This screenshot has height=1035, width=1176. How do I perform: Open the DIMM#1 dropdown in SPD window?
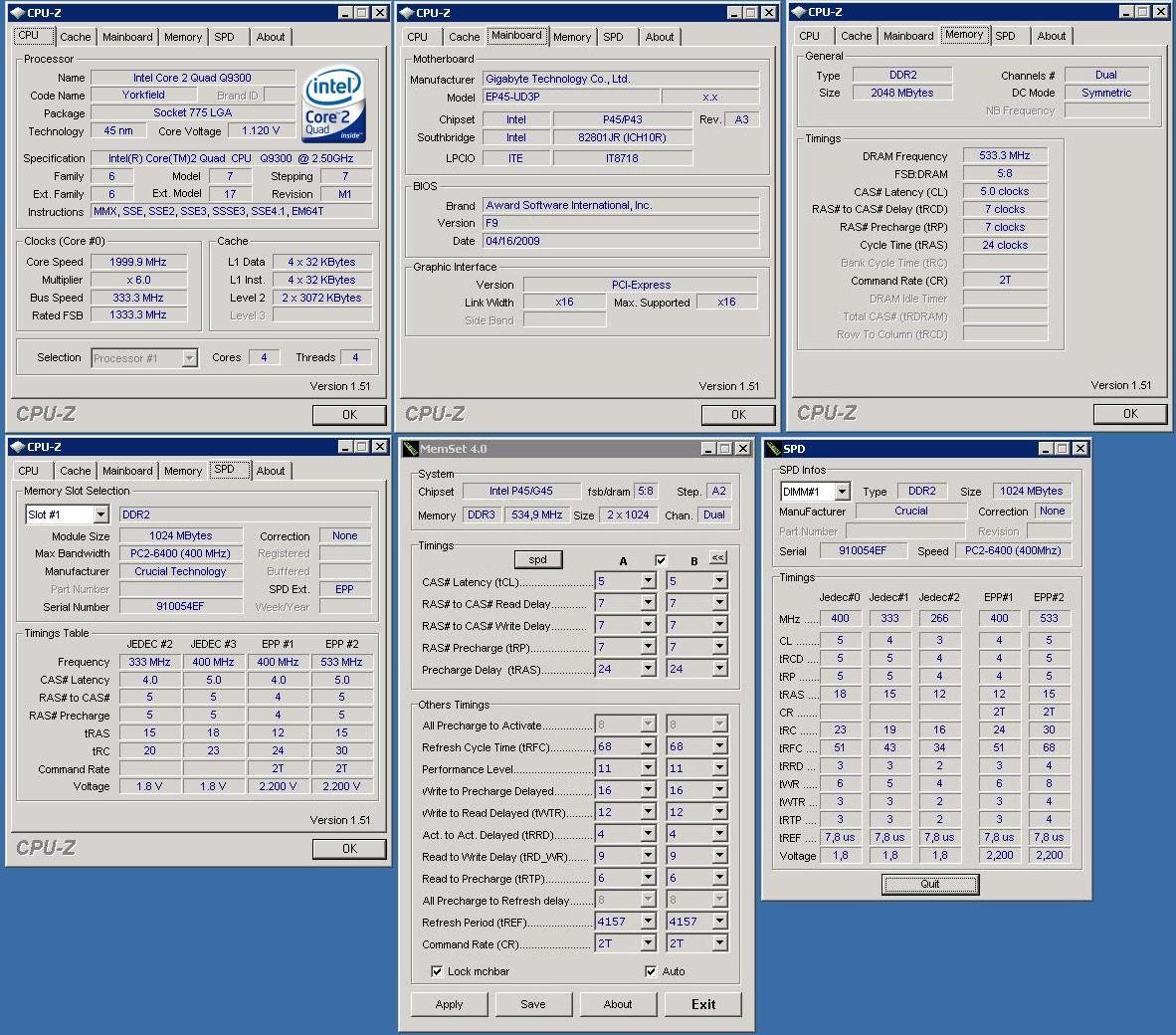(843, 492)
